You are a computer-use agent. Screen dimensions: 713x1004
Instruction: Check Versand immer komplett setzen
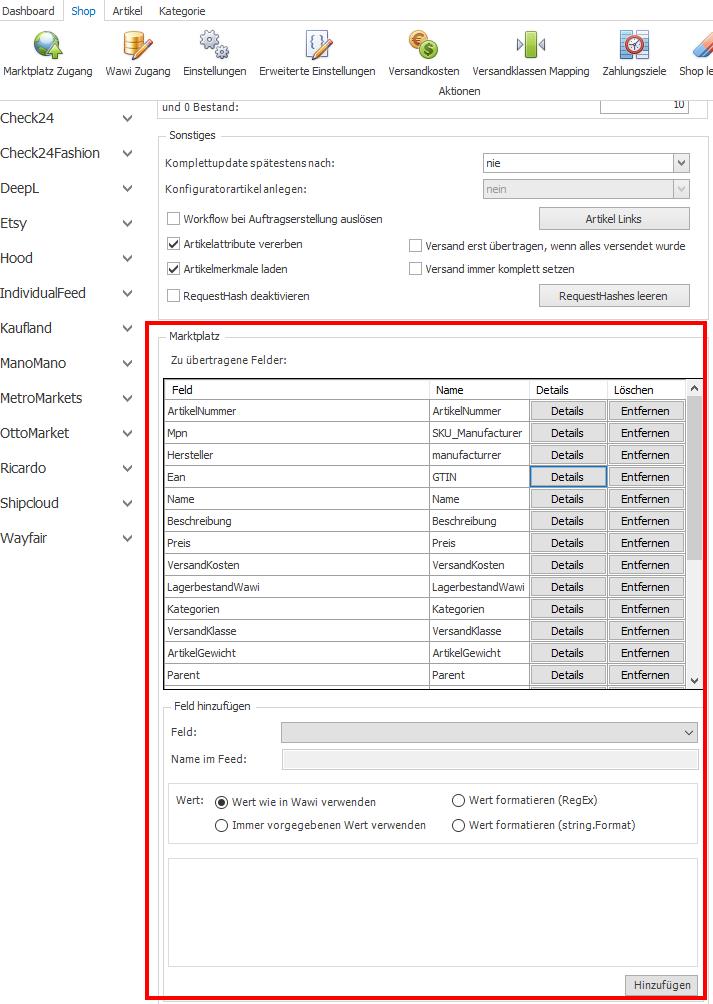click(415, 269)
